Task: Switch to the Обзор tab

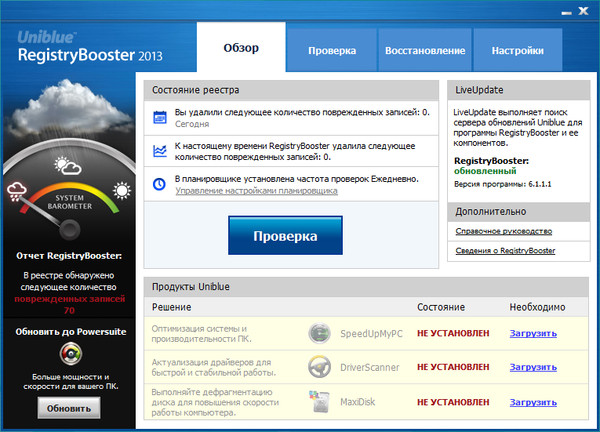Action: point(239,50)
